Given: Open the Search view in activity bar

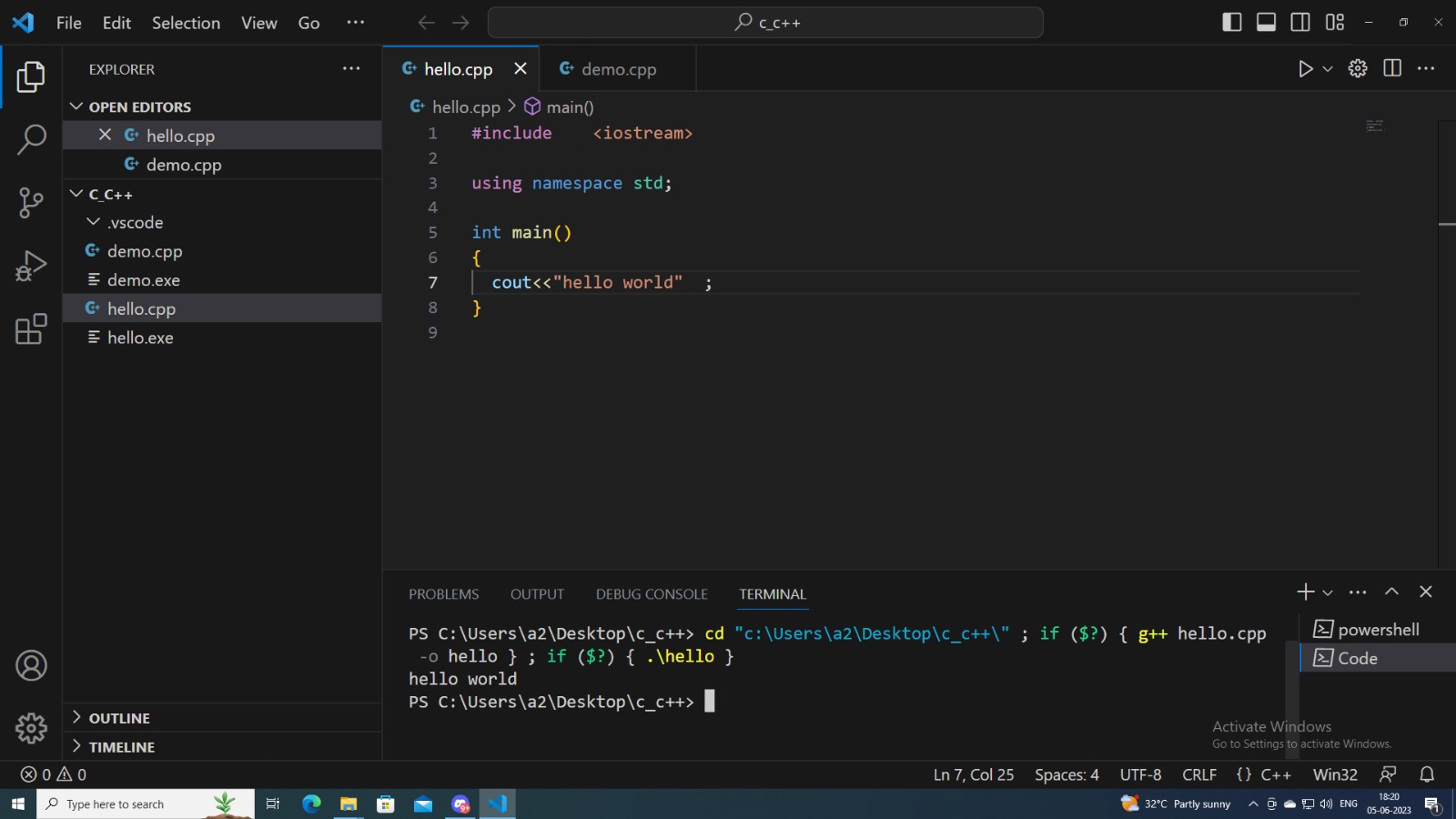Looking at the screenshot, I should pos(31,139).
